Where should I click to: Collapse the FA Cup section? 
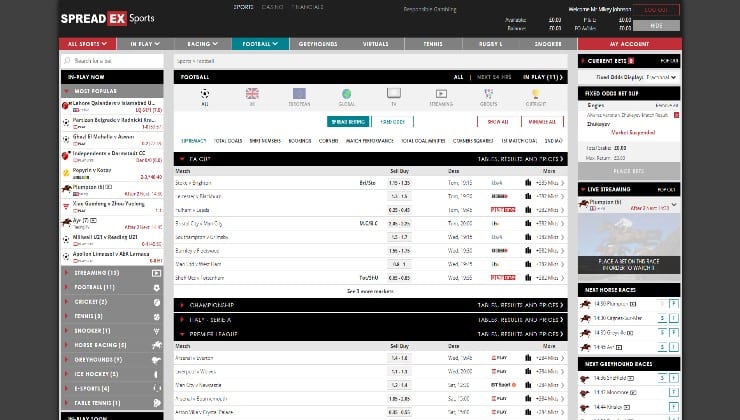point(182,159)
